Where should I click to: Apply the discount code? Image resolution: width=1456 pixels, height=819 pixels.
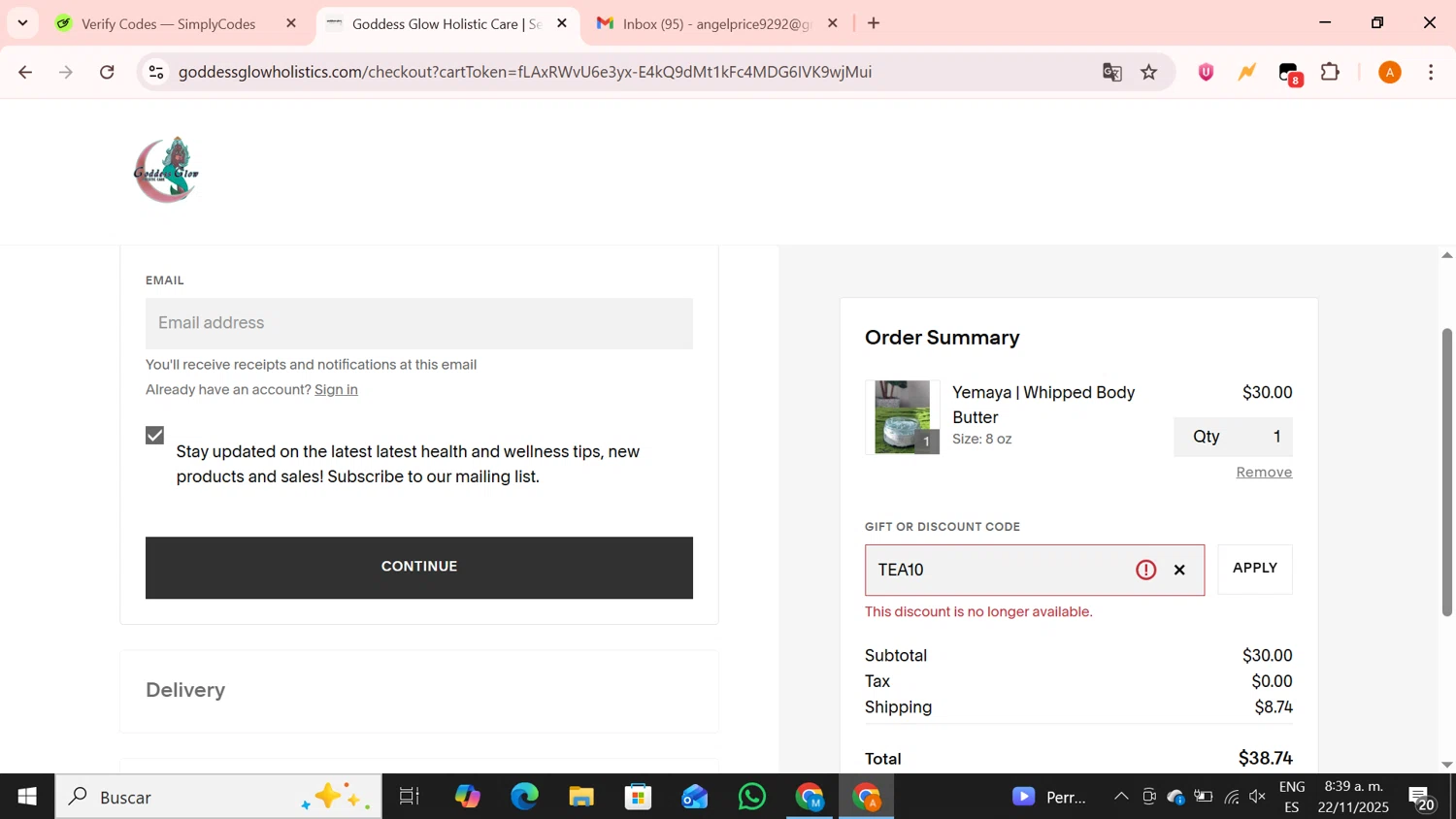coord(1255,569)
